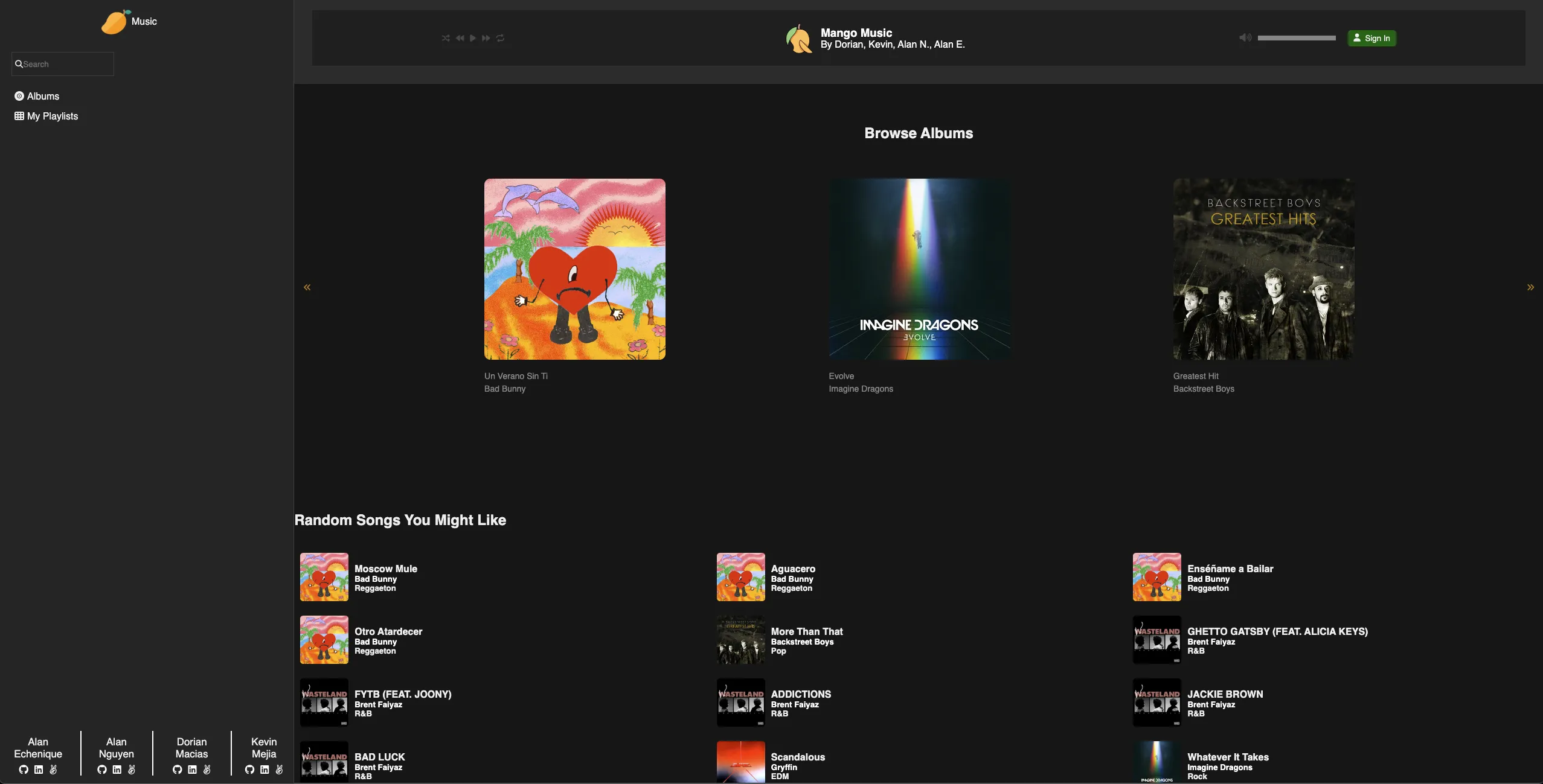Image resolution: width=1543 pixels, height=784 pixels.
Task: Open Alan Echenique's GitHub profile icon
Action: [23, 770]
